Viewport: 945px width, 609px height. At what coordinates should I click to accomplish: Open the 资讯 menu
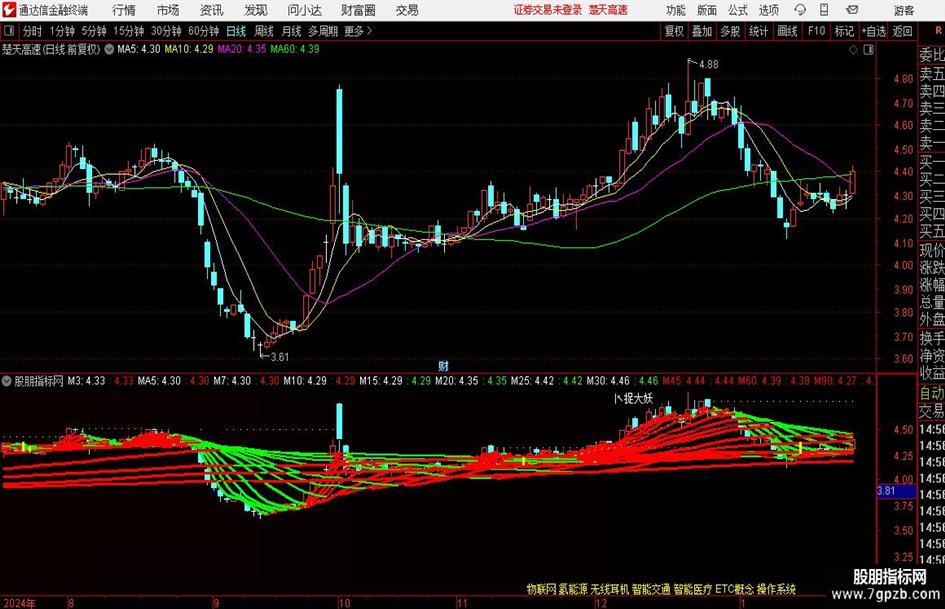tap(212, 10)
